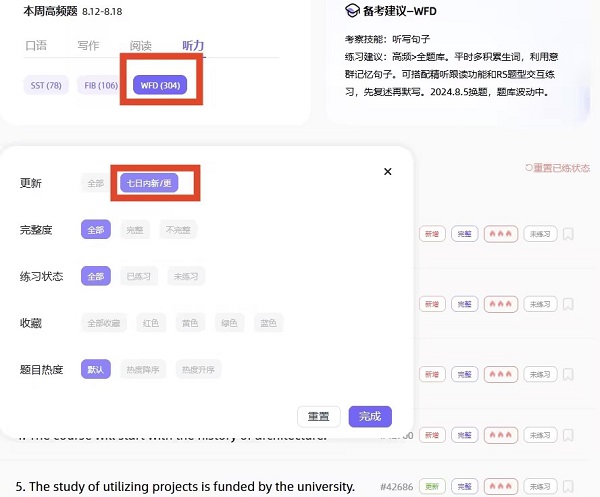600x497 pixels.
Task: Click the 完整 tag on question #42686
Action: tap(465, 486)
